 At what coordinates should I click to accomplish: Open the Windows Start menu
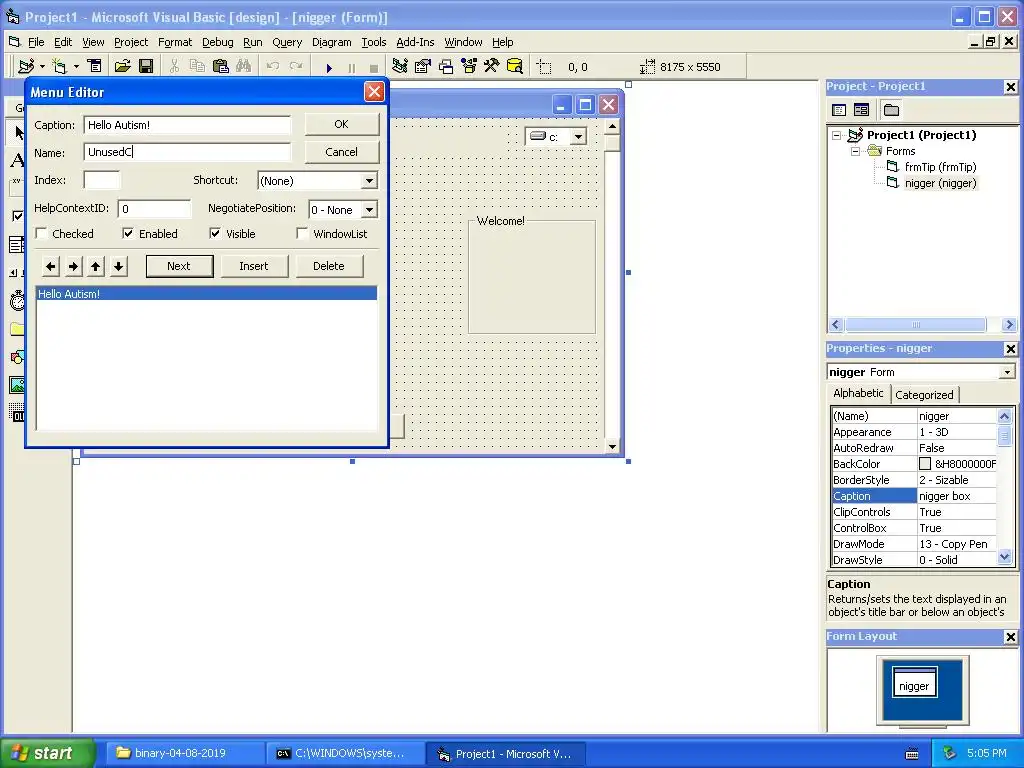click(x=46, y=753)
